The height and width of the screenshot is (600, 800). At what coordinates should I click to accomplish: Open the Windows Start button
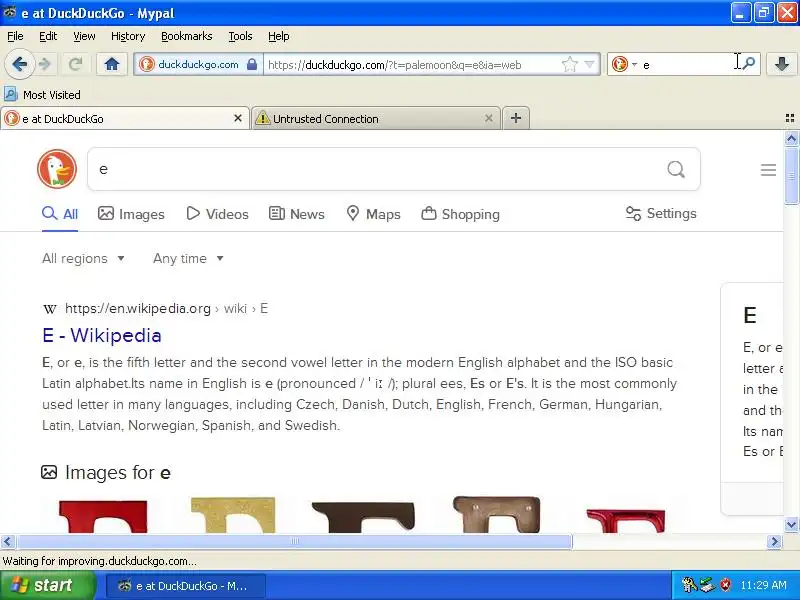click(48, 585)
